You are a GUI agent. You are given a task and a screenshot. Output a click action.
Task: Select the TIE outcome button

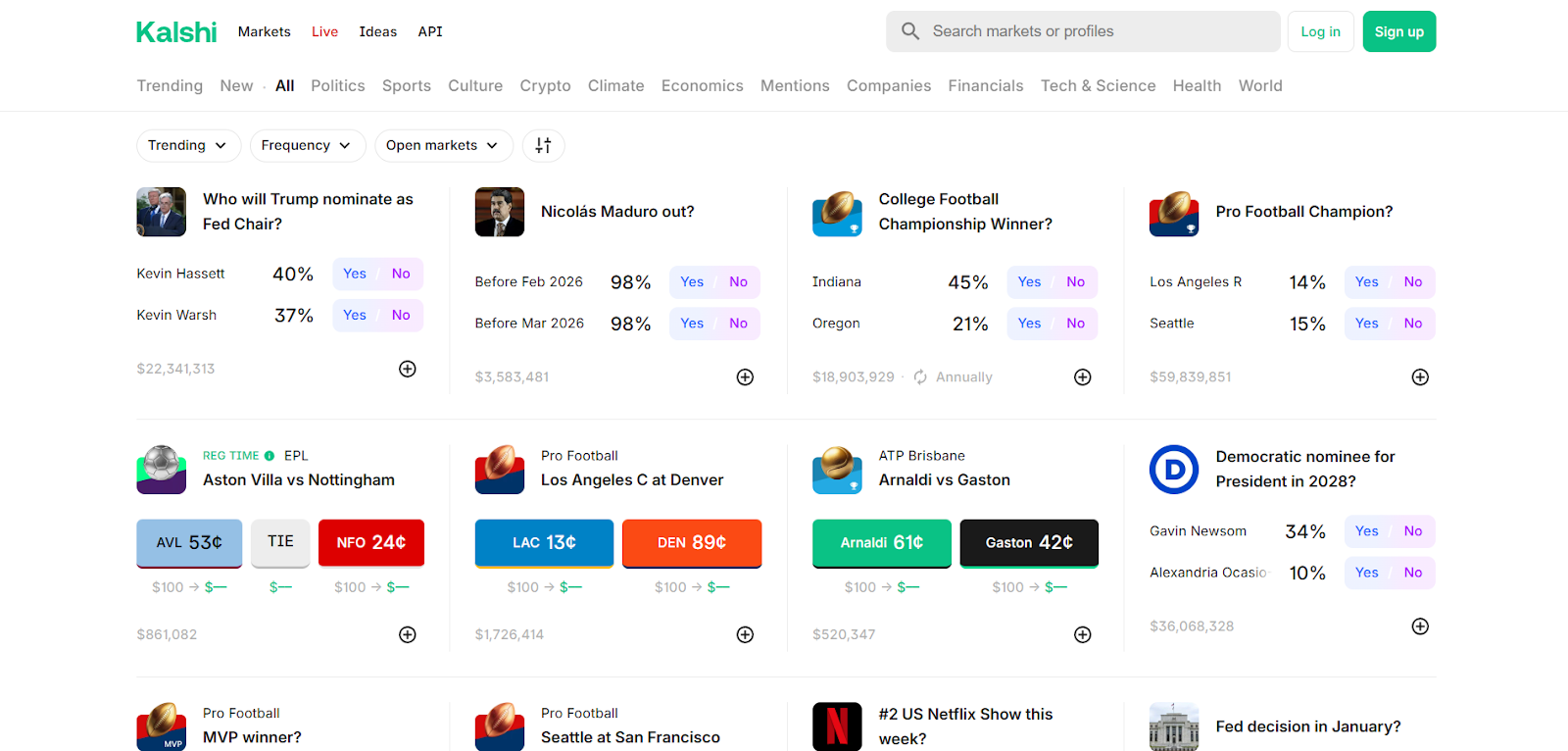coord(280,543)
